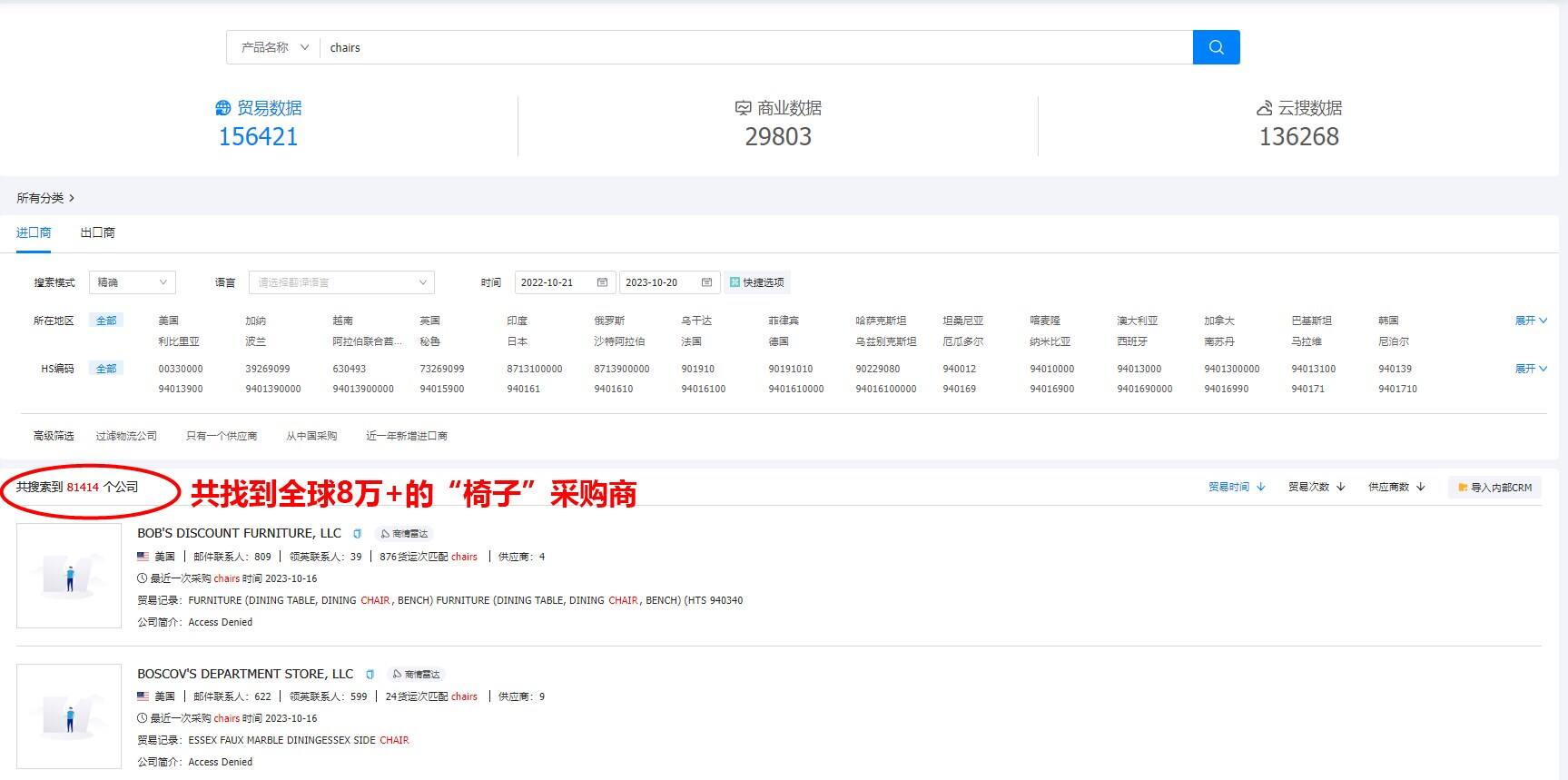1568x780 pixels.
Task: Filter by HS code 39269099
Action: click(268, 369)
